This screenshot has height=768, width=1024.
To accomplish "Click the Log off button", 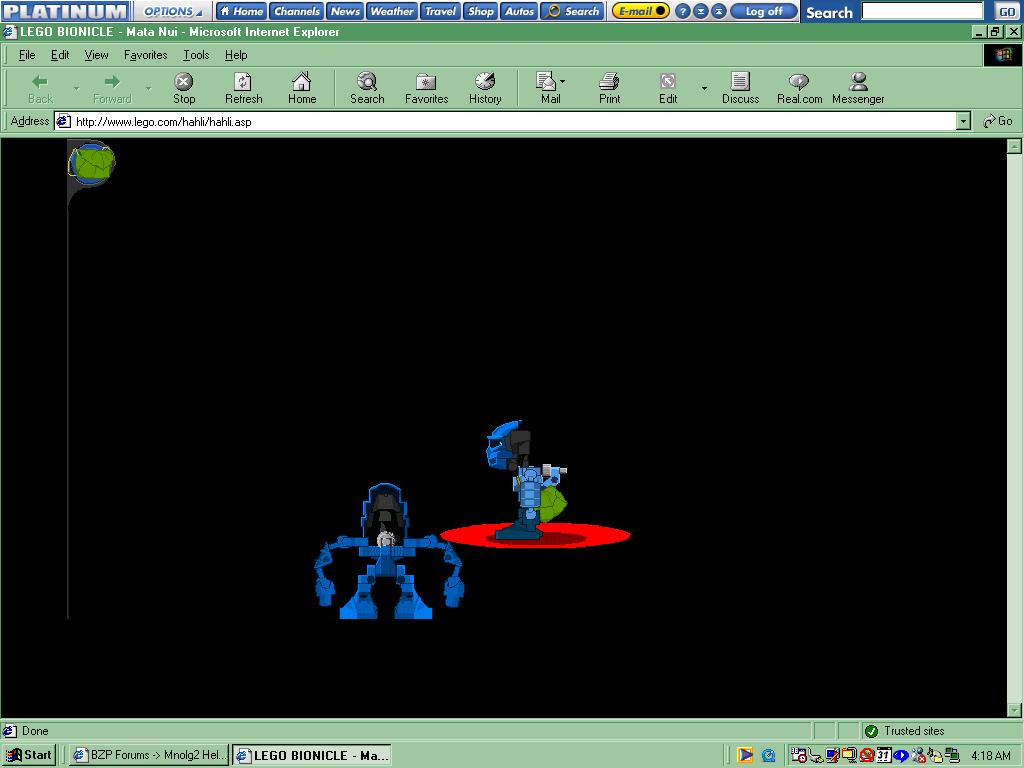I will [x=763, y=11].
